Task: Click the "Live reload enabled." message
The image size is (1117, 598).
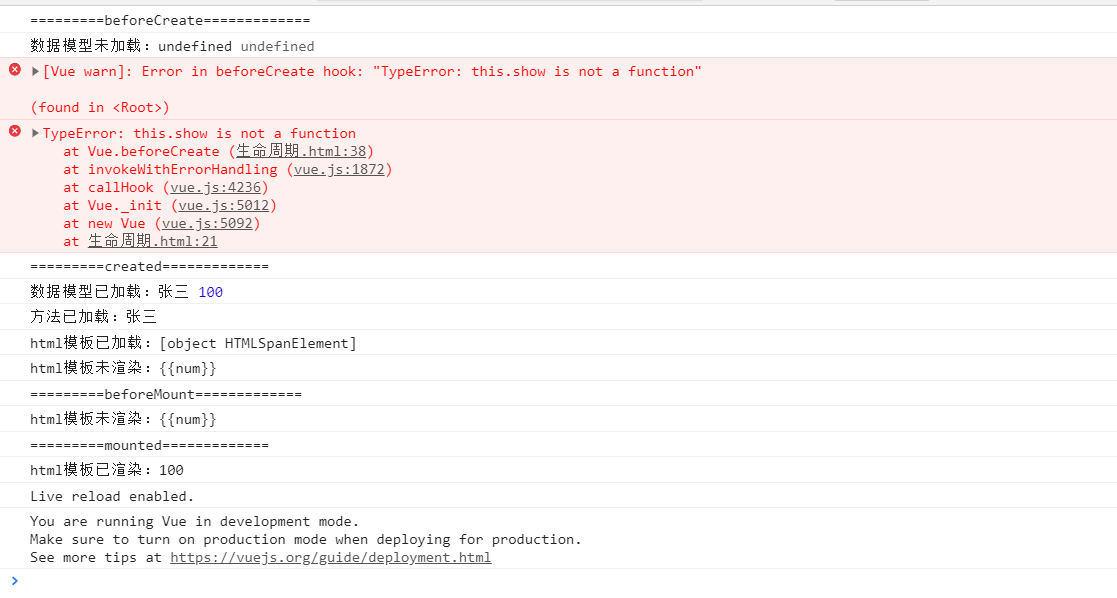Action: [112, 496]
